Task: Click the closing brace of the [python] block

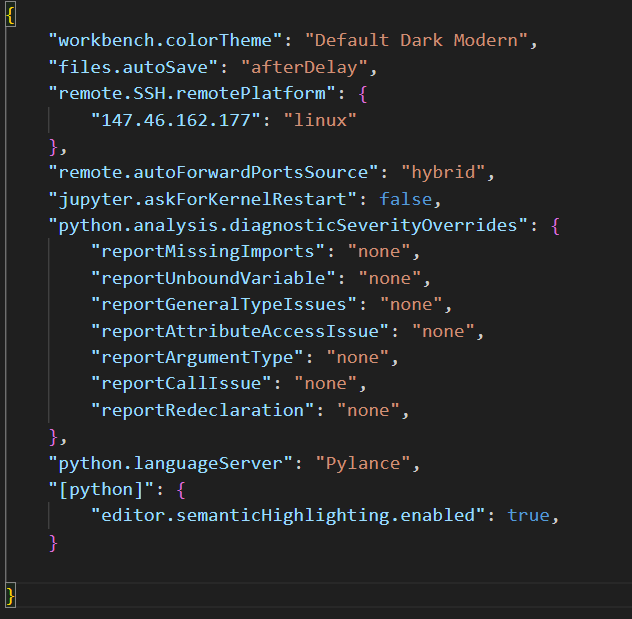Action: coord(53,543)
